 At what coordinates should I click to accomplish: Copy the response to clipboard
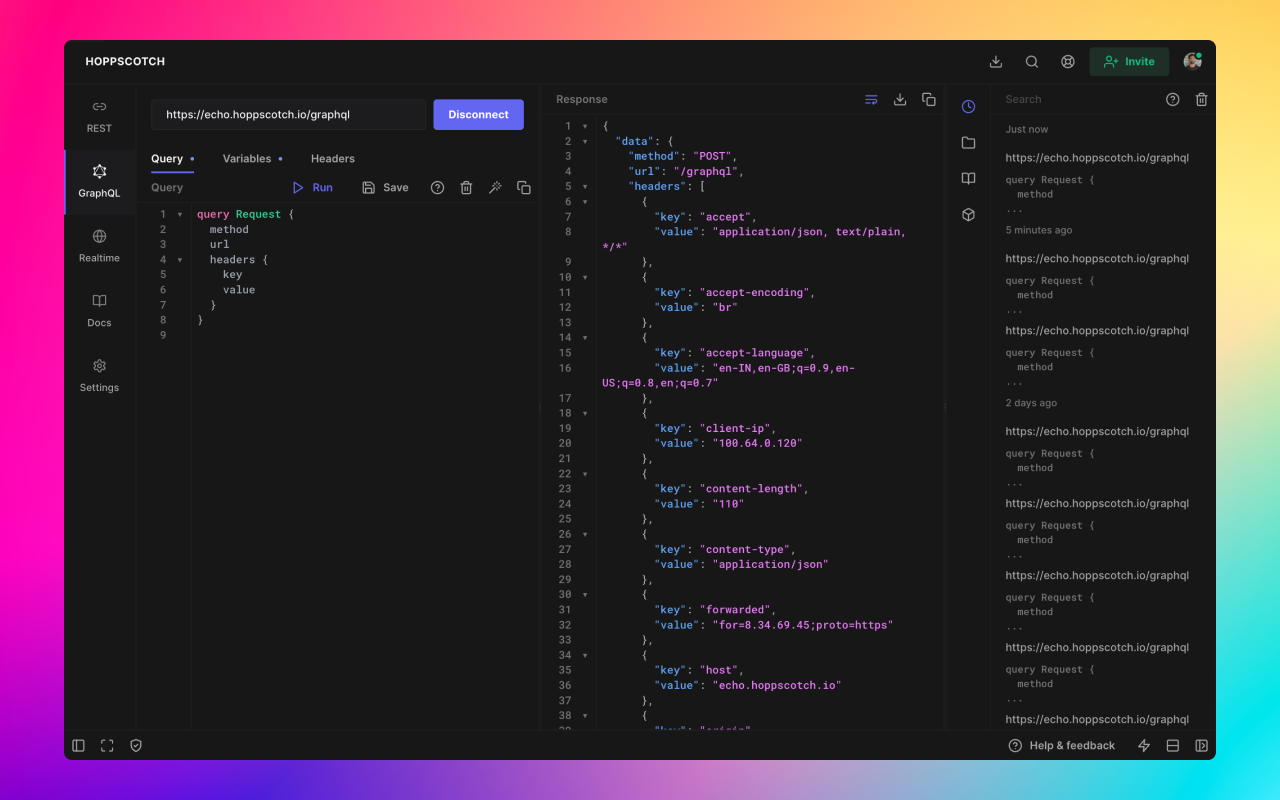click(929, 100)
